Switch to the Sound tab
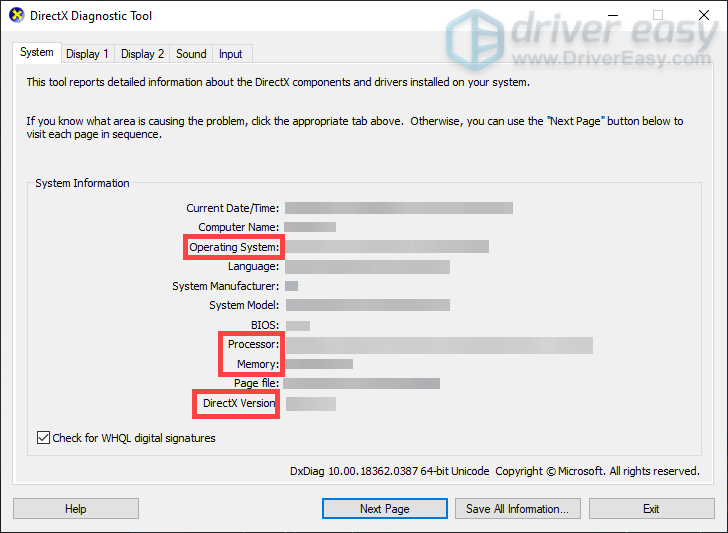This screenshot has height=533, width=728. pos(191,54)
